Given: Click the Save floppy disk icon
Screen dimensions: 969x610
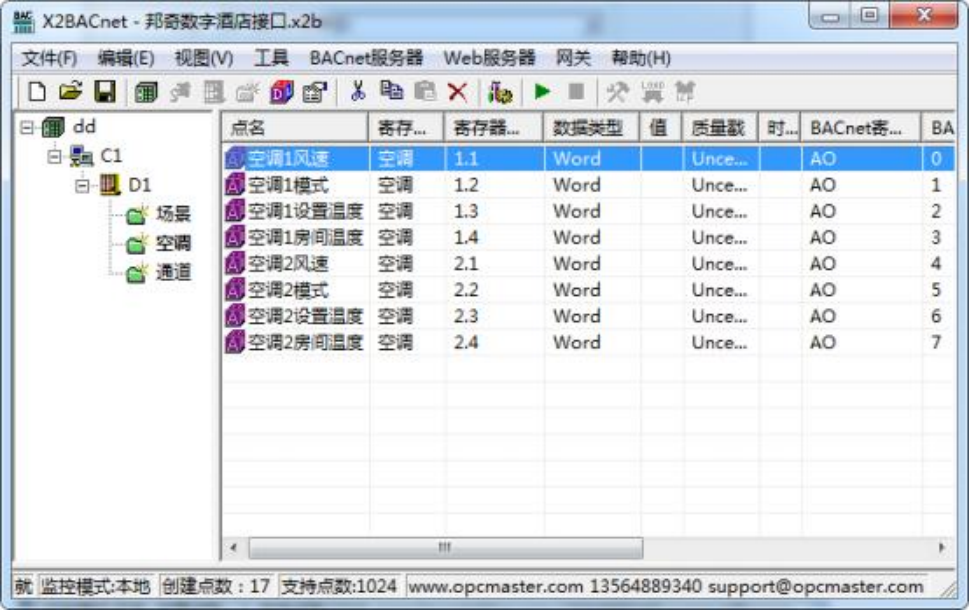Looking at the screenshot, I should click(x=104, y=92).
